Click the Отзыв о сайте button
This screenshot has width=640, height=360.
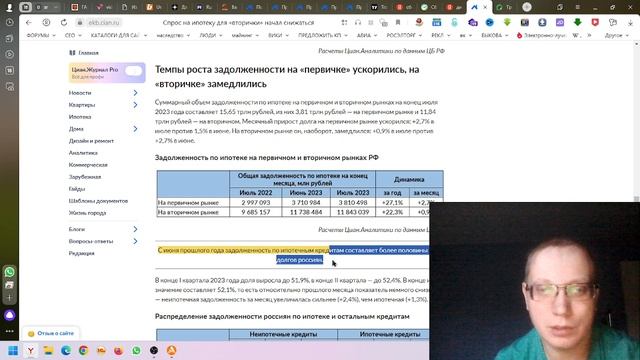point(51,333)
